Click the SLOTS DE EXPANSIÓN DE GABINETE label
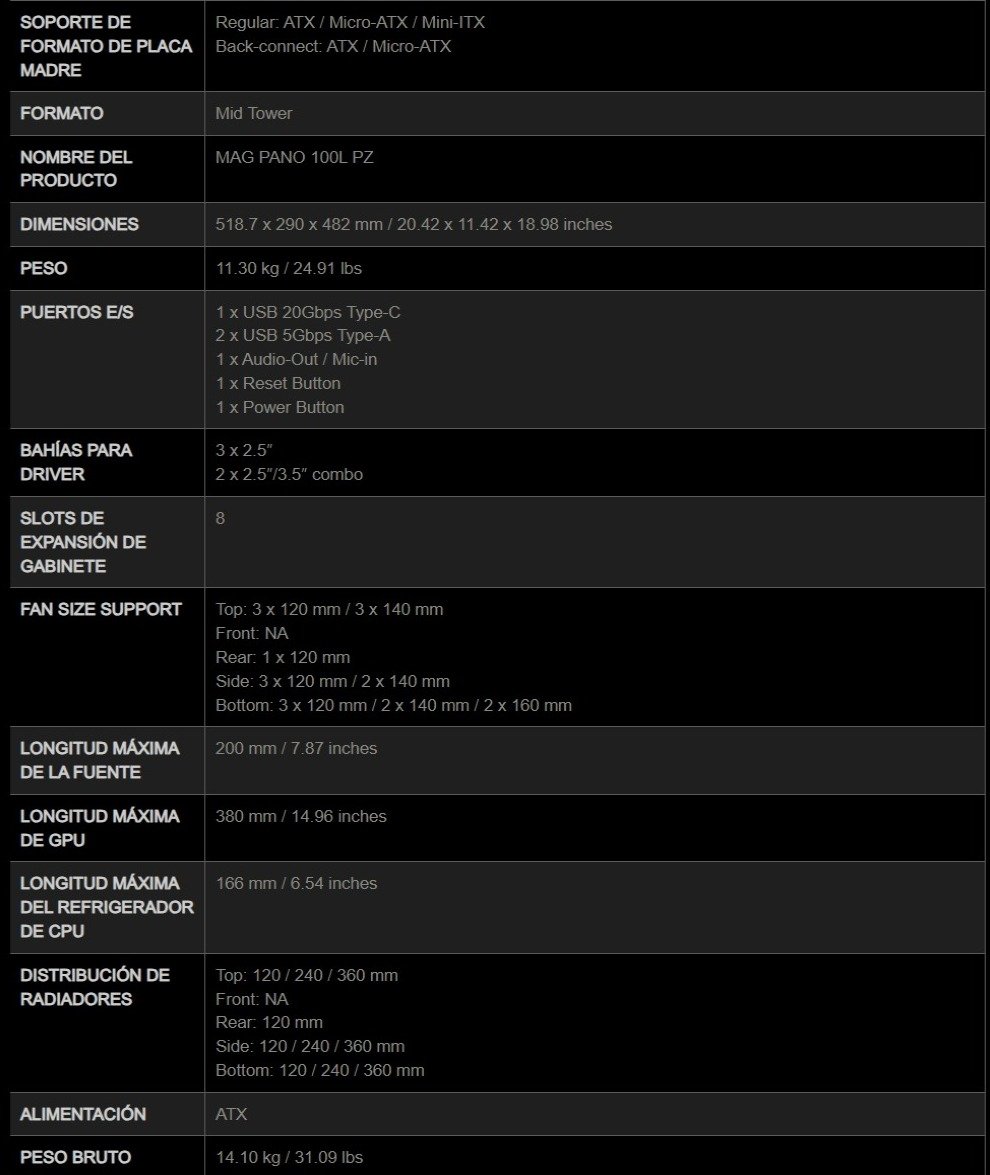The image size is (990, 1175). [83, 542]
